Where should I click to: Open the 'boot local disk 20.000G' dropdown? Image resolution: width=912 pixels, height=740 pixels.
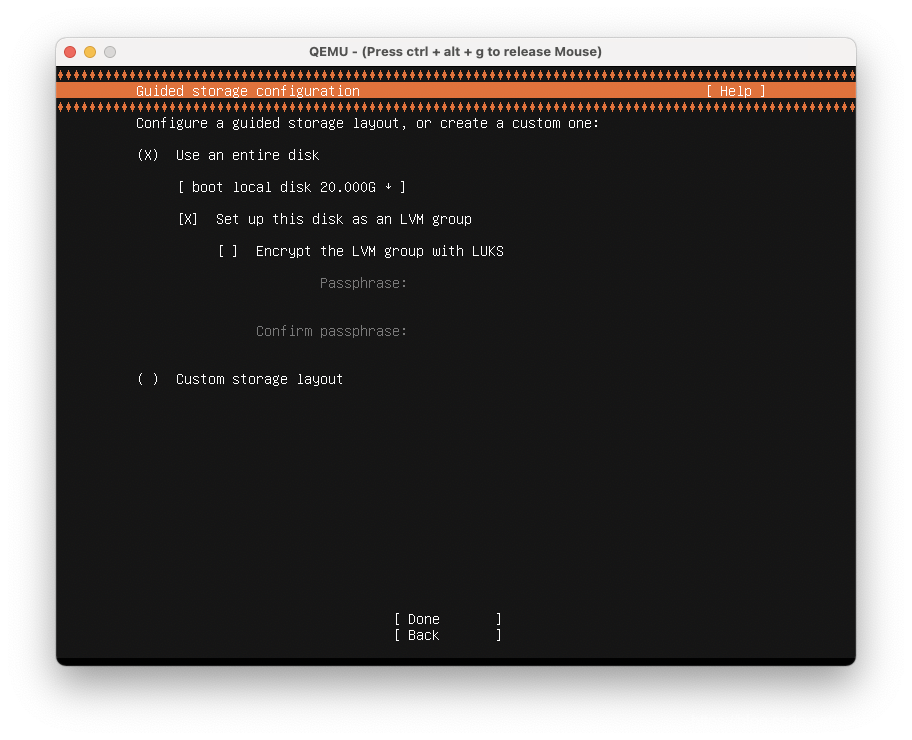coord(291,187)
